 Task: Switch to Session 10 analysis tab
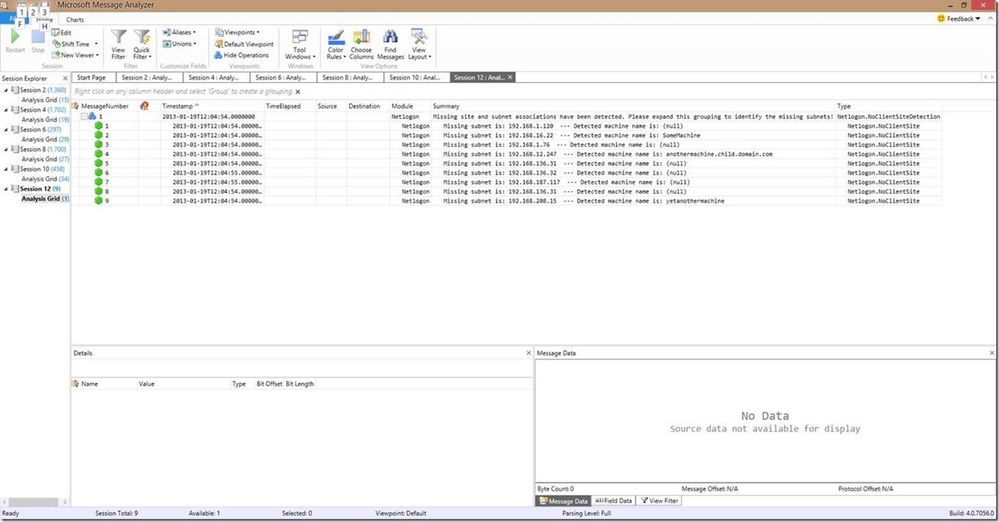tap(415, 78)
